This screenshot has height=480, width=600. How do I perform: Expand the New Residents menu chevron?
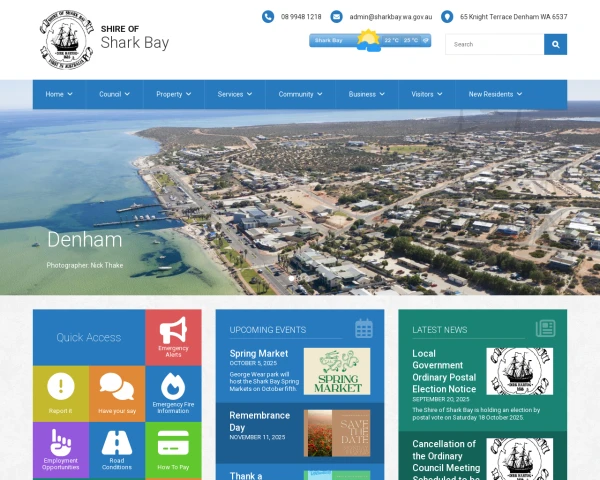coord(519,94)
